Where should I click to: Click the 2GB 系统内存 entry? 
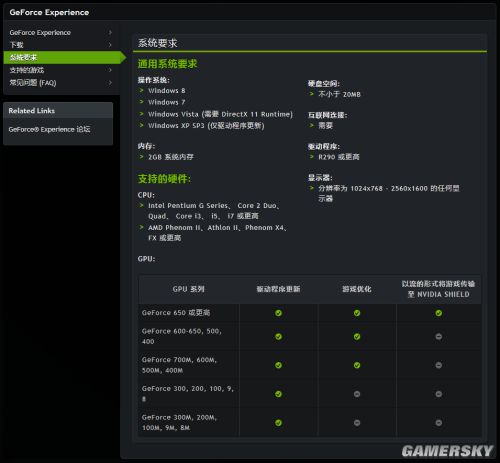171,157
